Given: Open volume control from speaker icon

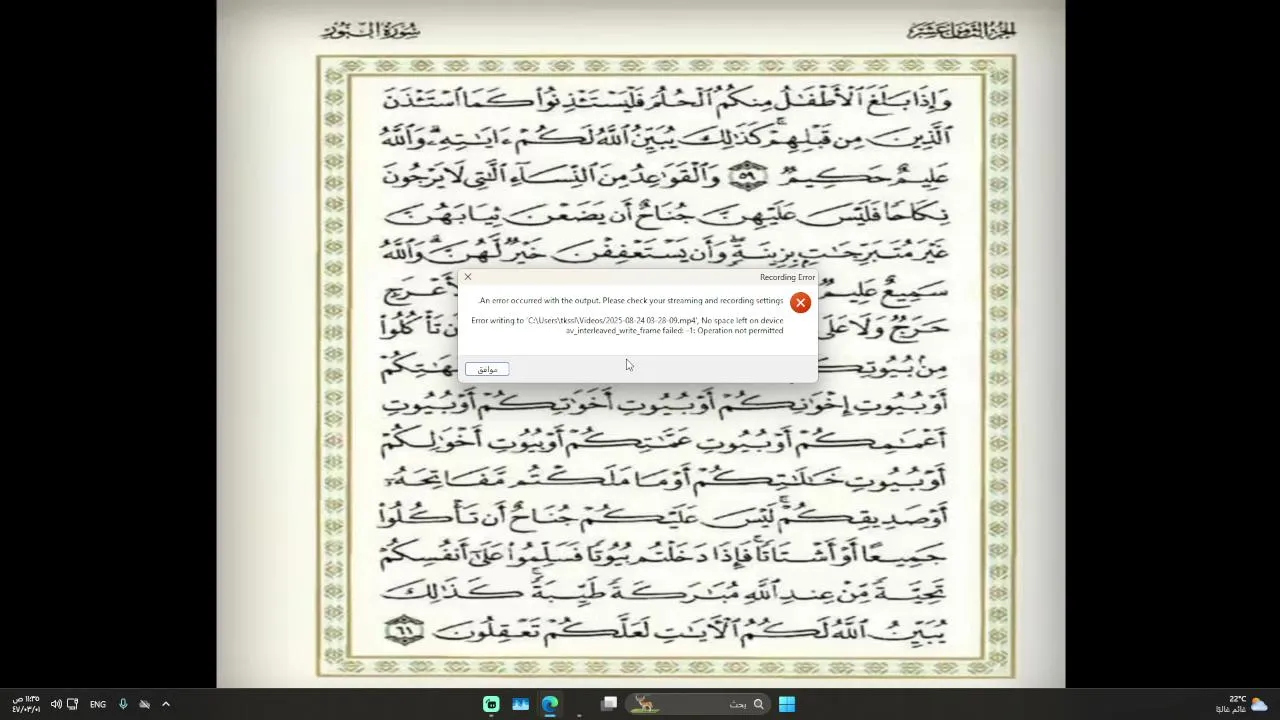Looking at the screenshot, I should (x=56, y=704).
